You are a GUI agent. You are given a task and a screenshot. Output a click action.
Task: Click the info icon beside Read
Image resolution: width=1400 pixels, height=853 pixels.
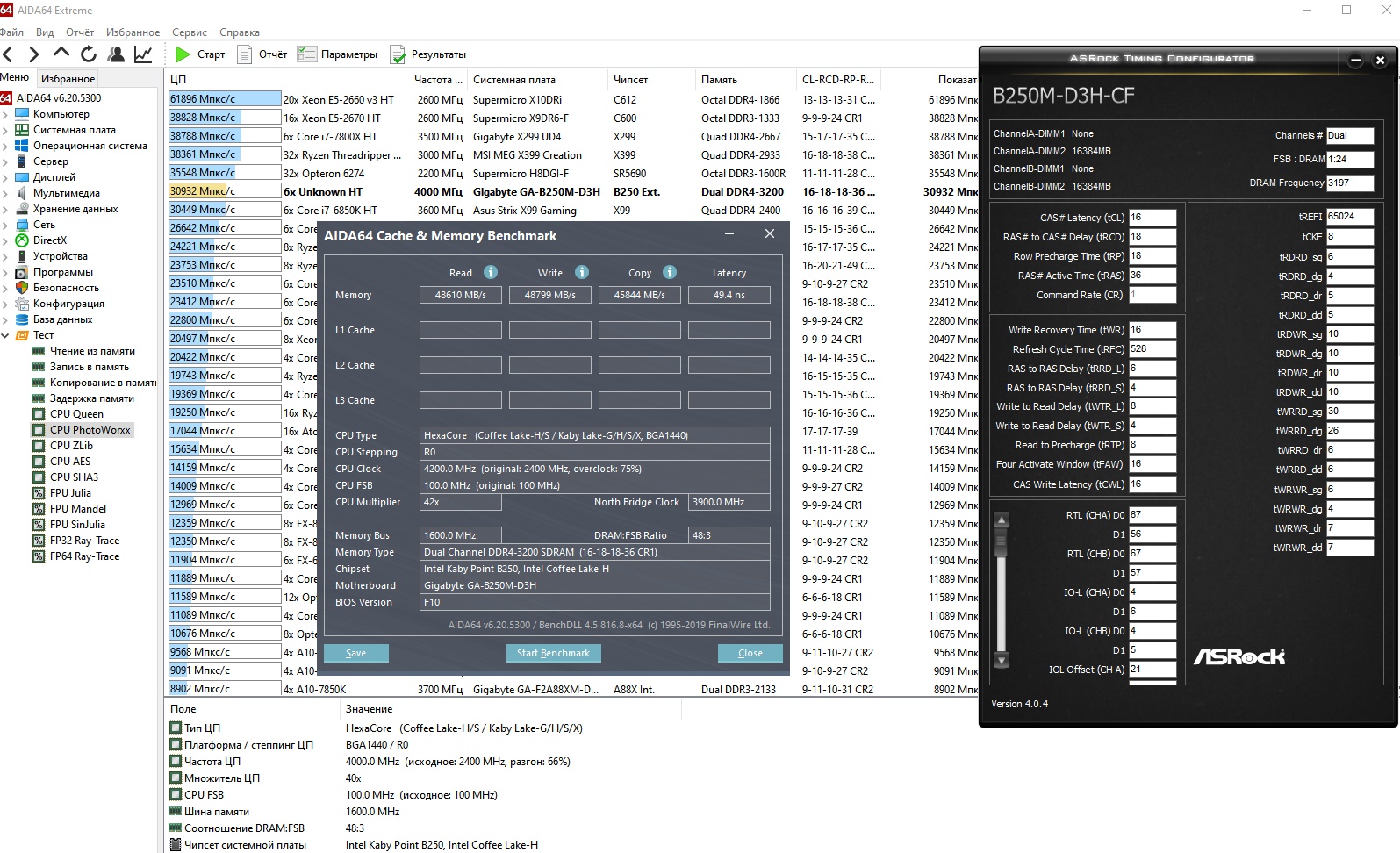(x=491, y=272)
